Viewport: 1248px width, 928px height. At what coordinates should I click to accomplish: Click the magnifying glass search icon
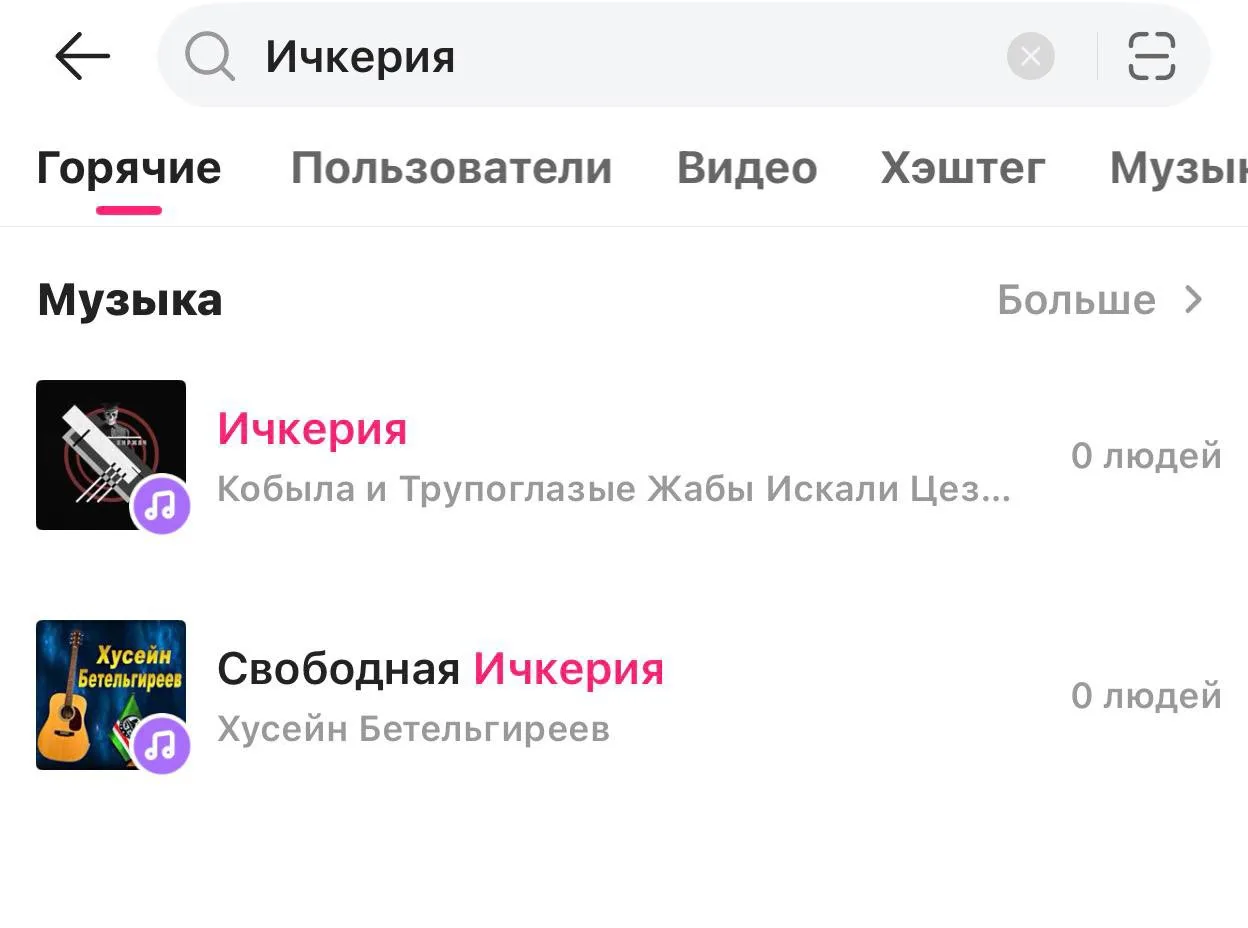[x=209, y=56]
